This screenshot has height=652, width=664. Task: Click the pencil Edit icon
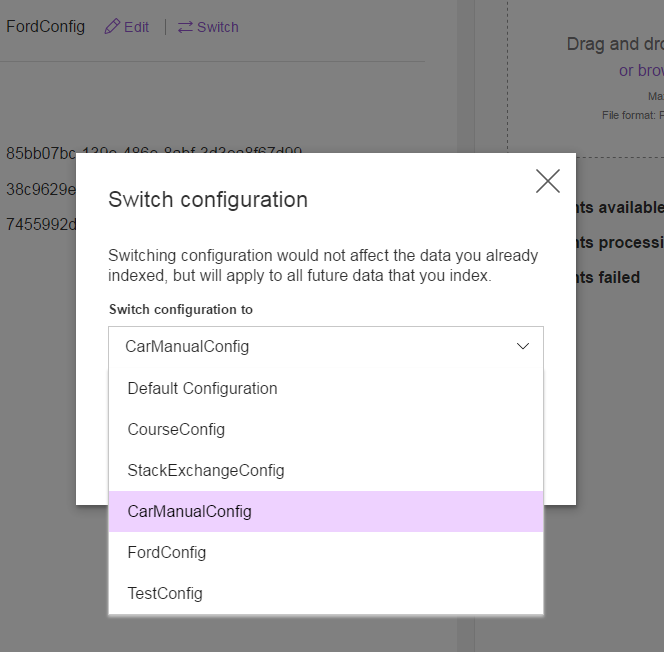coord(112,27)
